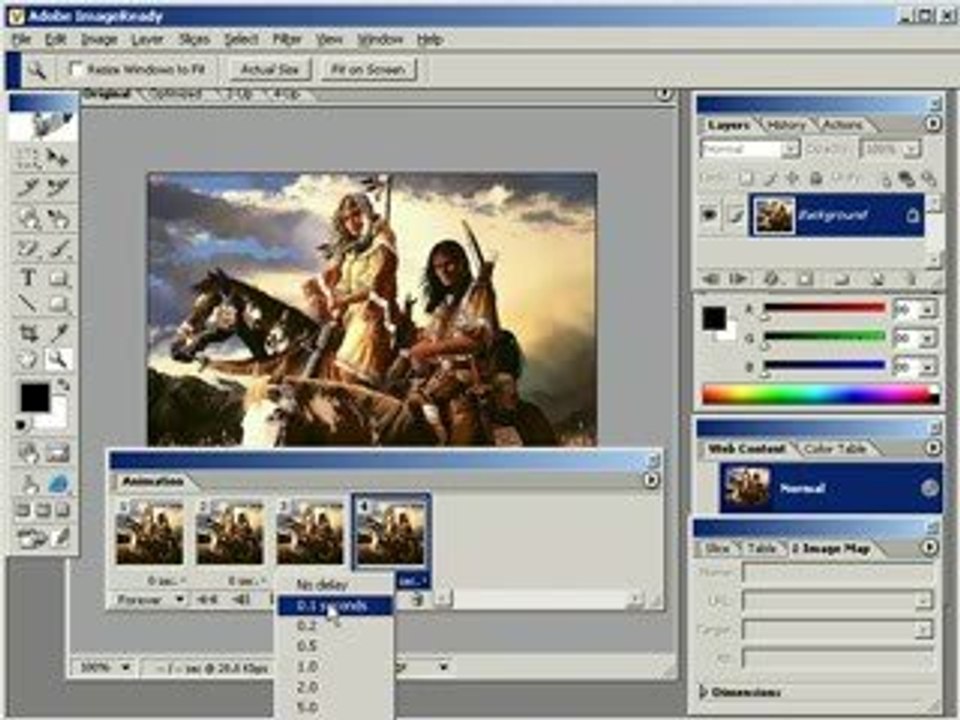Click the swap foreground/background colors arrow

62,385
